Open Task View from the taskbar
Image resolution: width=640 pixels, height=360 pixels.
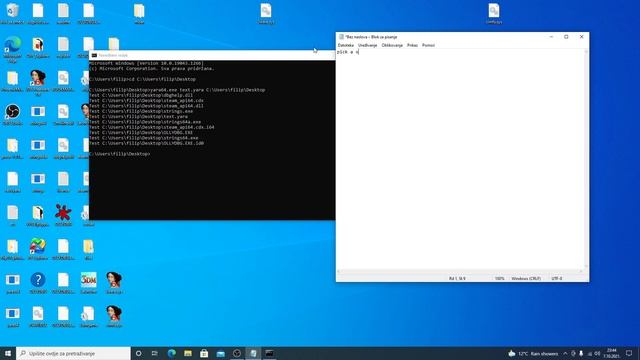point(155,353)
